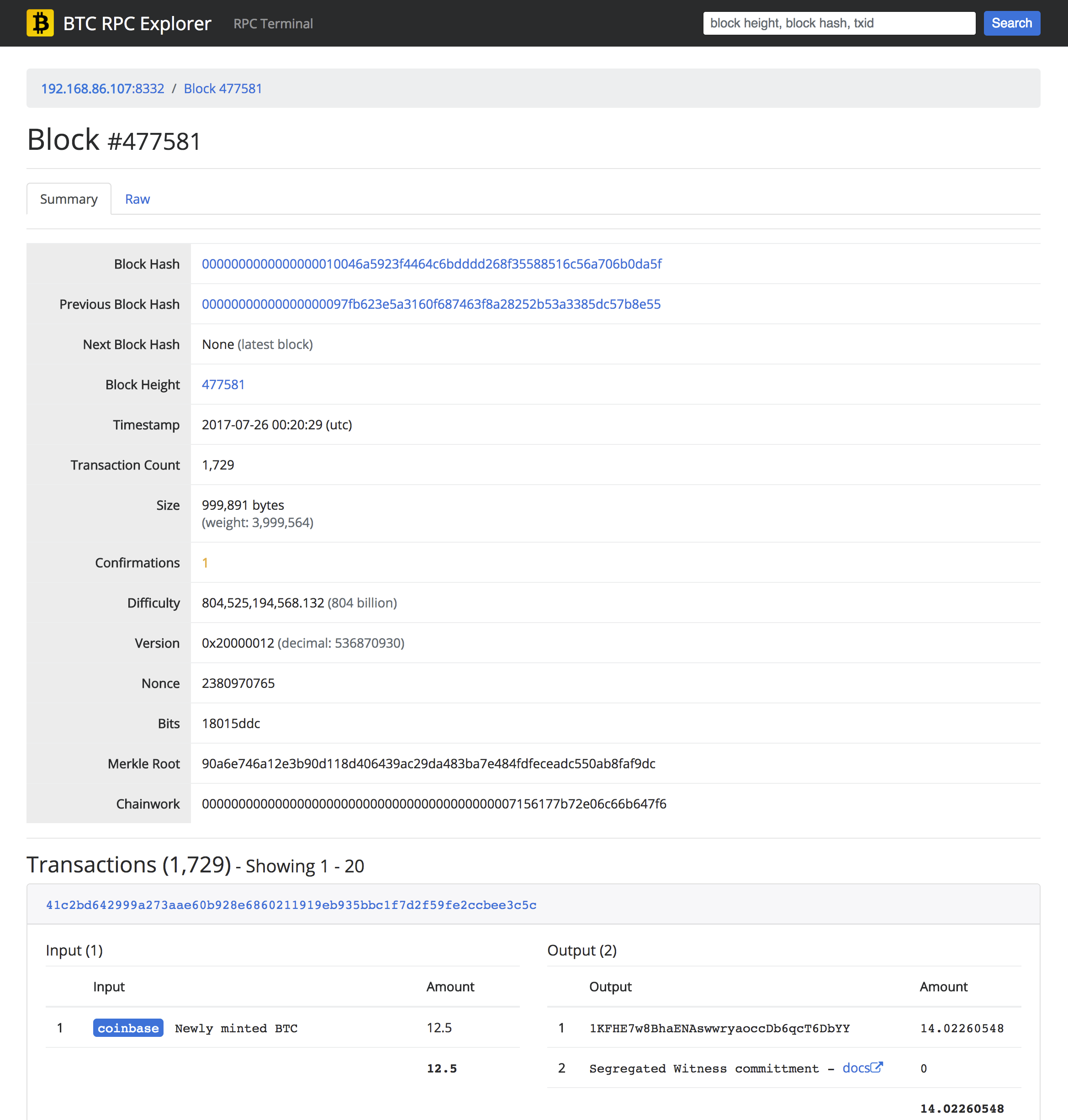Open the Previous Block Hash link
The image size is (1068, 1120).
pyautogui.click(x=431, y=304)
